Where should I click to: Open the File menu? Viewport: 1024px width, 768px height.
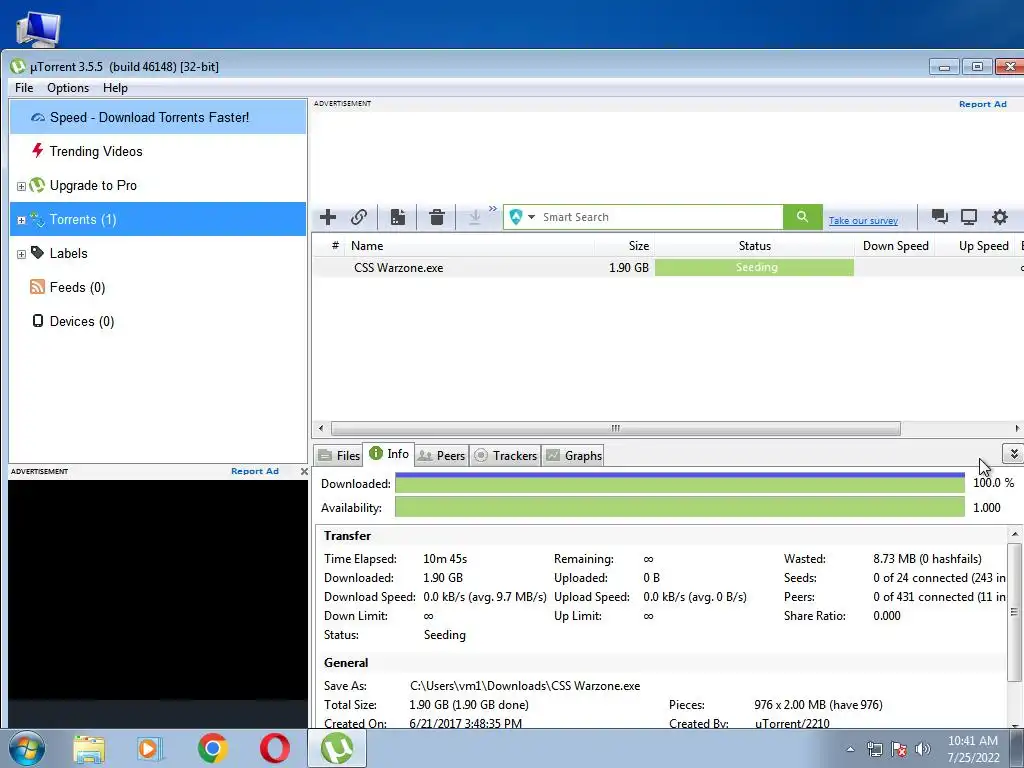click(24, 88)
